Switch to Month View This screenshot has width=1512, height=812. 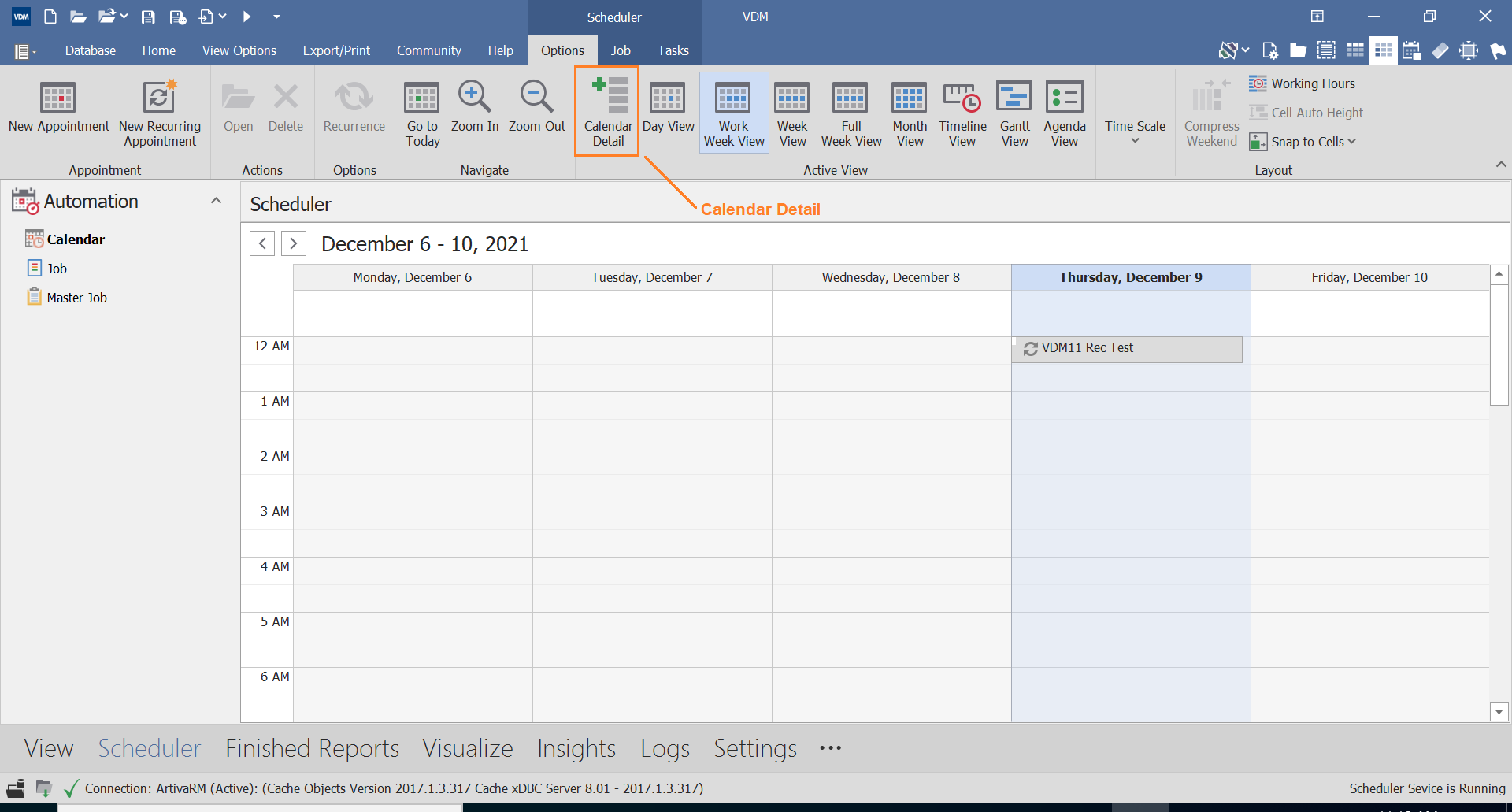[910, 114]
